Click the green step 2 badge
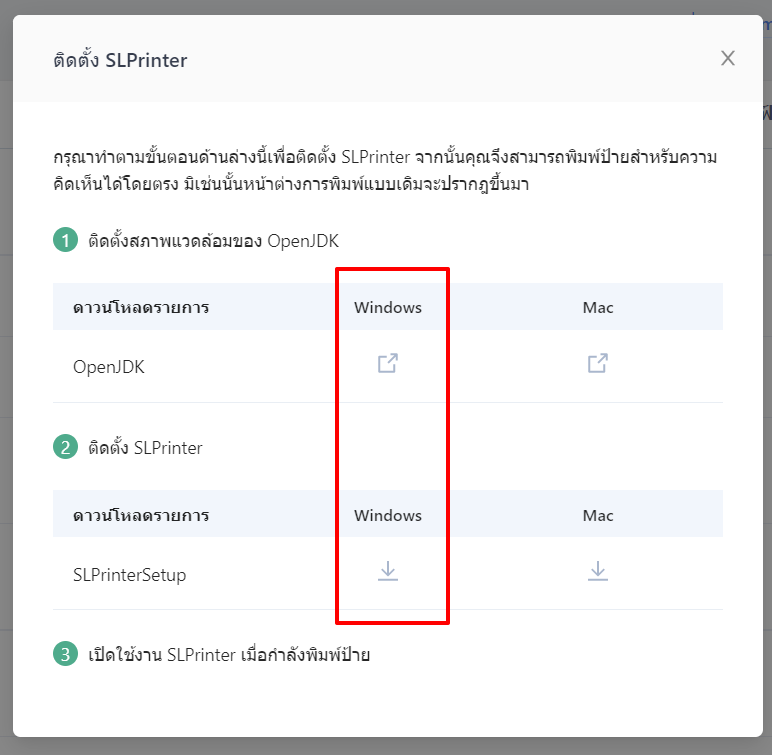 tap(65, 447)
